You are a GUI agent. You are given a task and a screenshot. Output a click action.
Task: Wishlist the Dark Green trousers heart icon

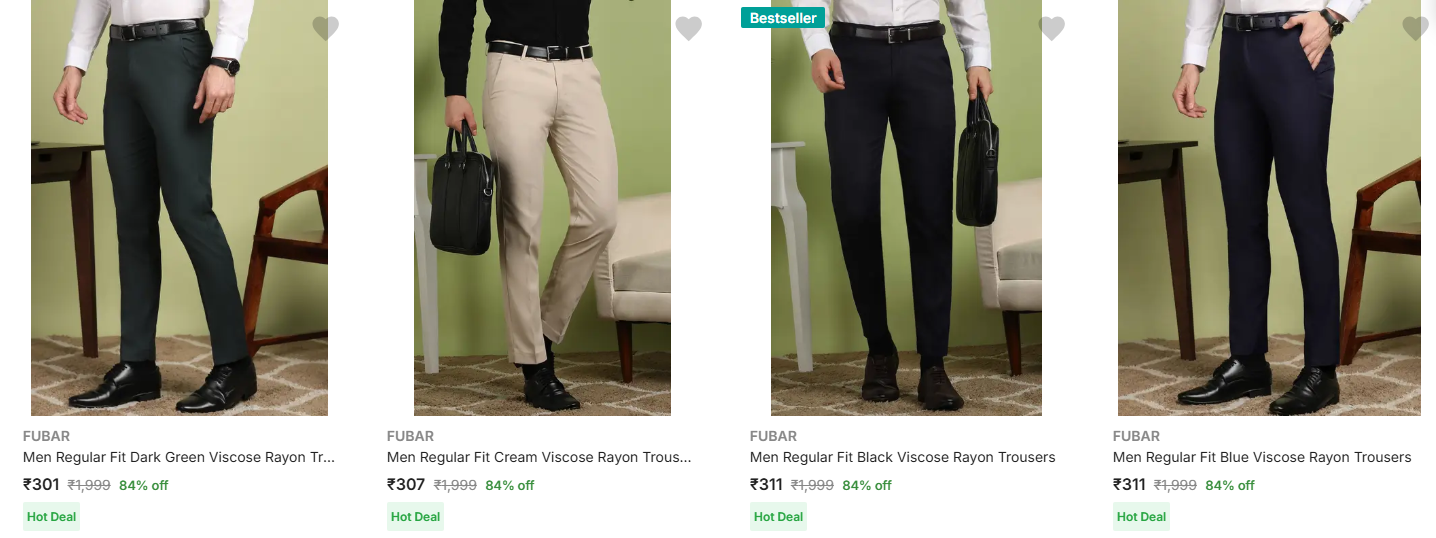[x=325, y=28]
